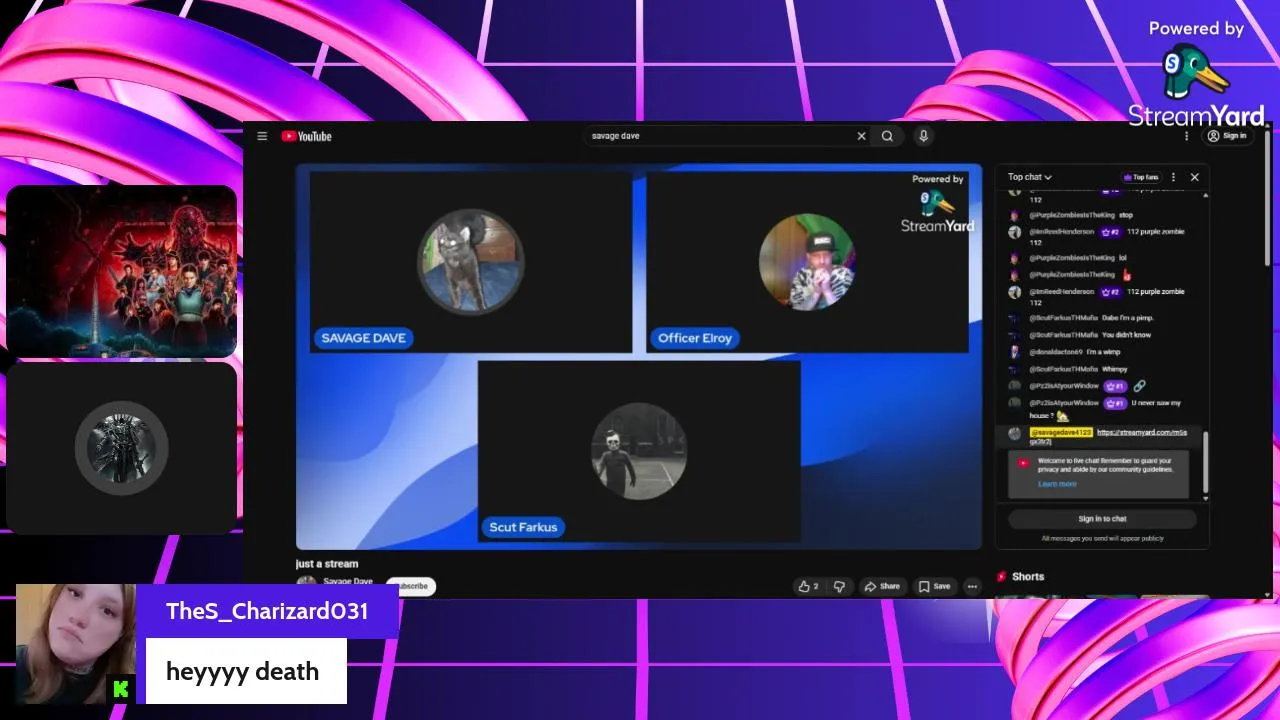
Task: Click the 'Whimpy' chat message
Action: click(1115, 369)
